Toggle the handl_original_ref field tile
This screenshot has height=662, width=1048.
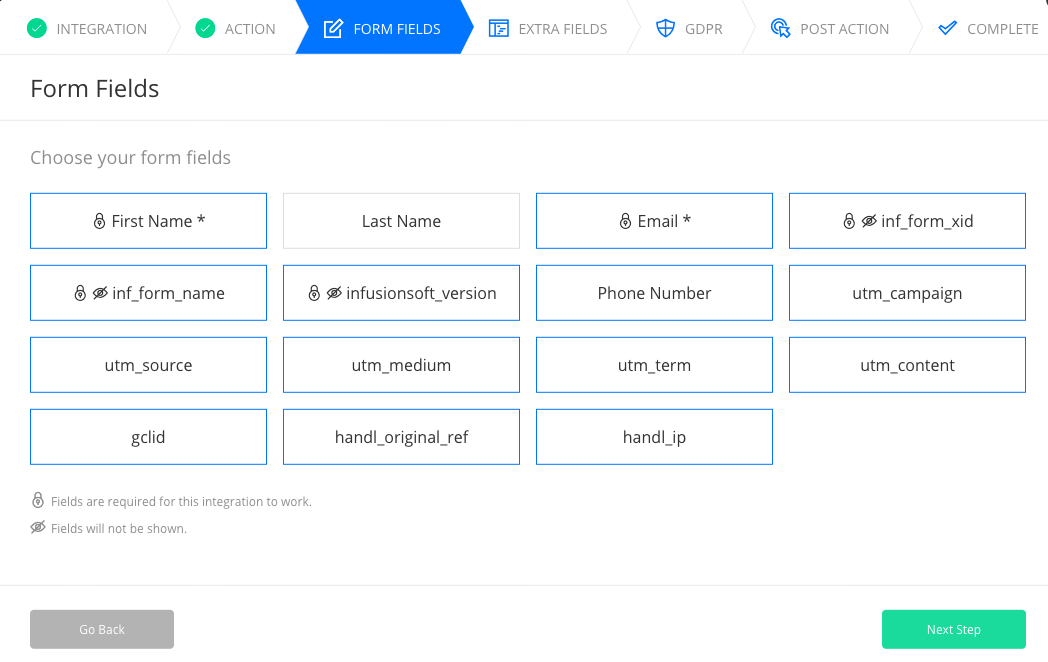click(x=401, y=437)
